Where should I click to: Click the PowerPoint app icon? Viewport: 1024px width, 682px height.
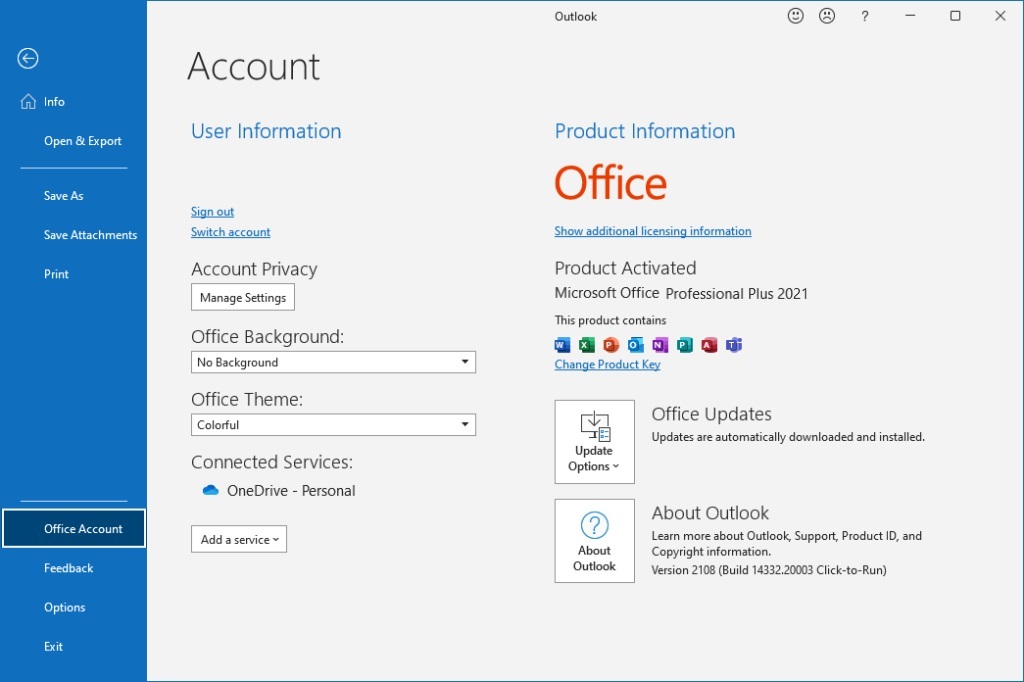tap(611, 345)
